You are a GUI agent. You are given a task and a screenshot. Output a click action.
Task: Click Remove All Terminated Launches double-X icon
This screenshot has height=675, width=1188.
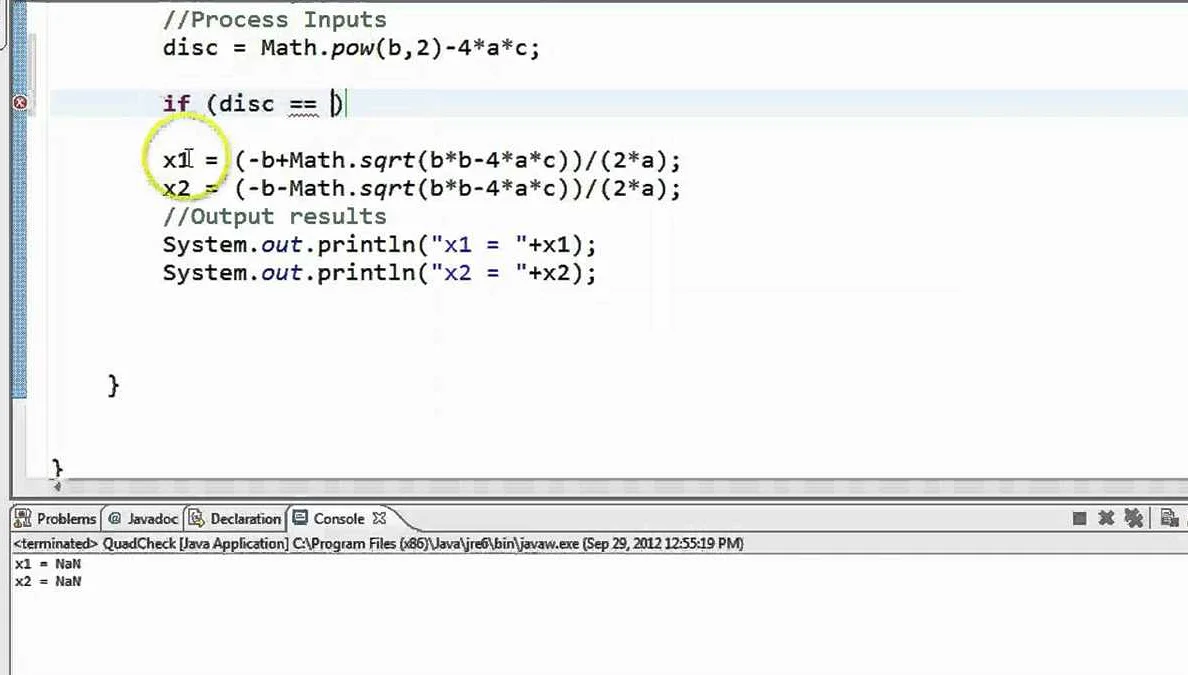point(1133,518)
